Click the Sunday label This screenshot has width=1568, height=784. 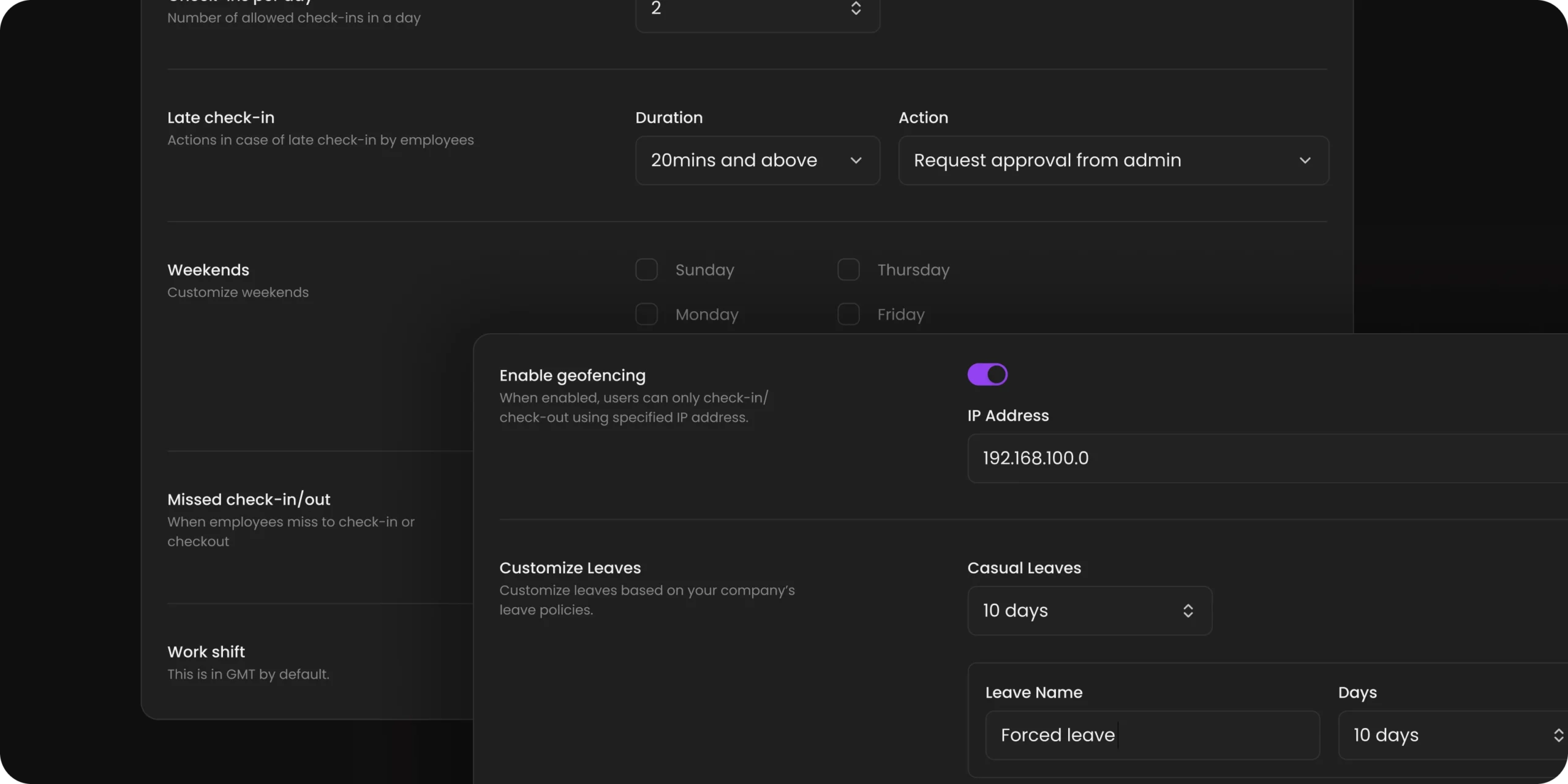704,270
